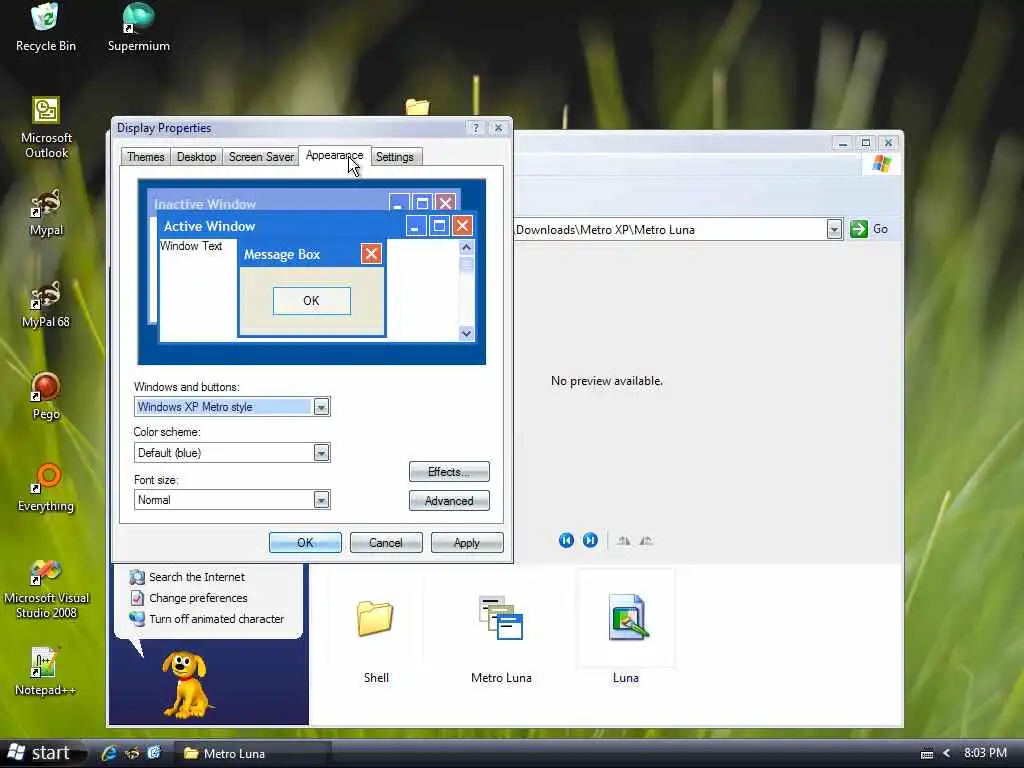The height and width of the screenshot is (768, 1024).
Task: Click the Inactive Window preview title
Action: click(204, 204)
